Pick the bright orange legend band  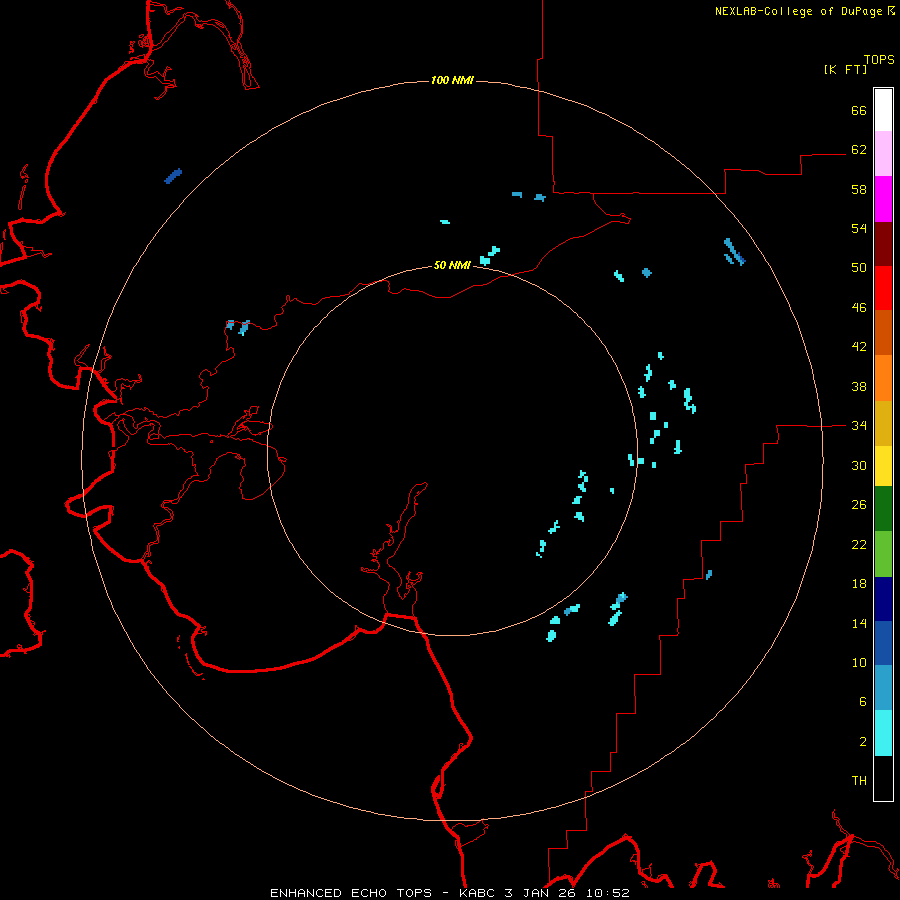883,378
